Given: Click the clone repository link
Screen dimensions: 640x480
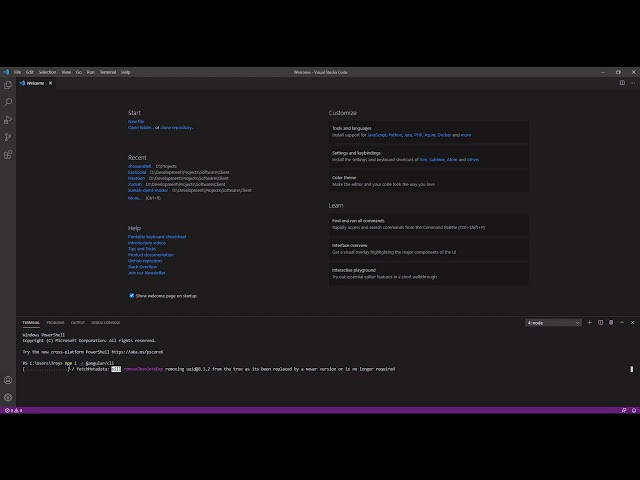Looking at the screenshot, I should point(177,127).
